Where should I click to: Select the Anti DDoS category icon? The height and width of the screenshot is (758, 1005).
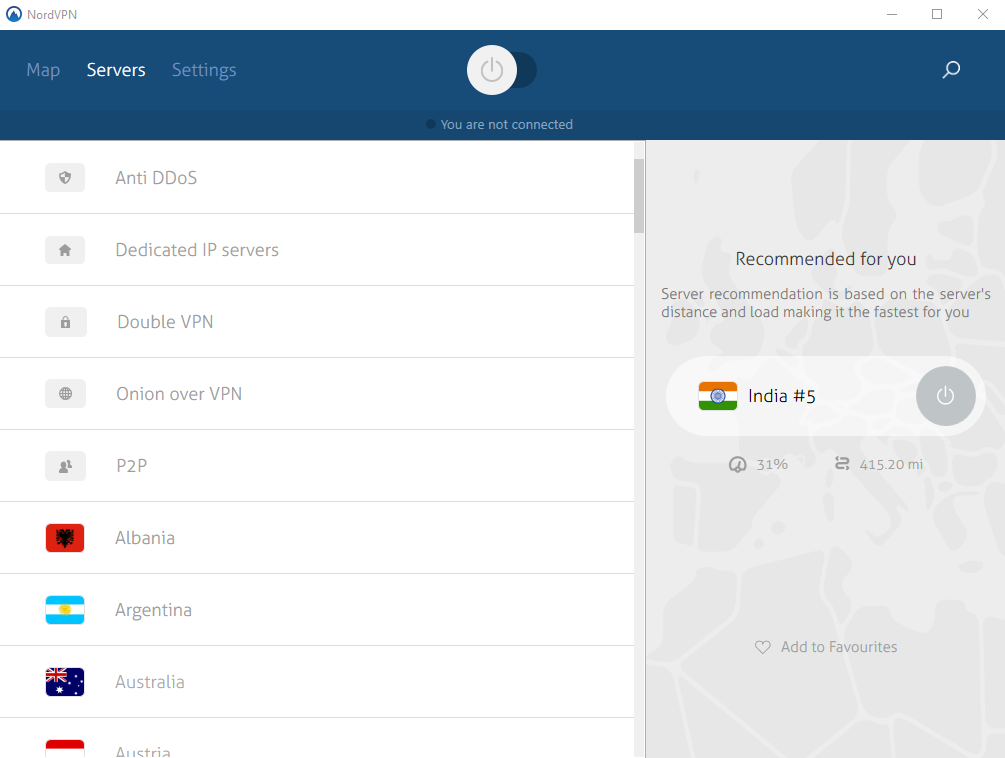point(65,177)
